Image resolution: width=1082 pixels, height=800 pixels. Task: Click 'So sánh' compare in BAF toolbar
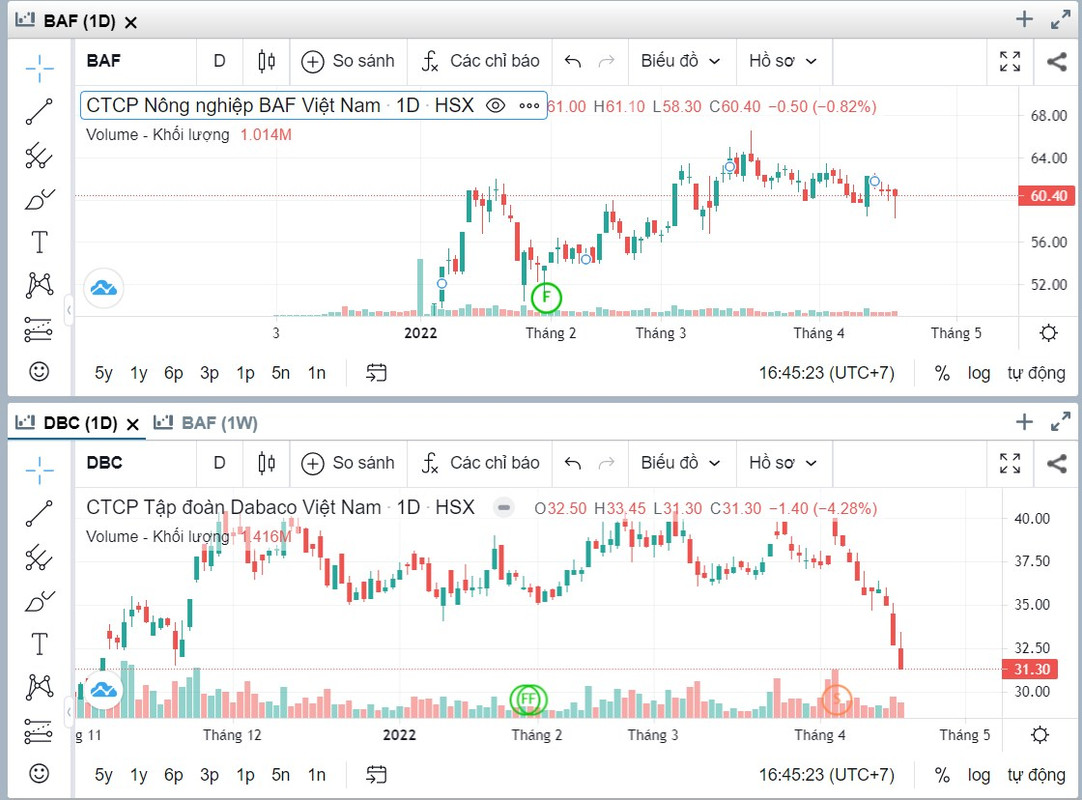click(x=348, y=61)
